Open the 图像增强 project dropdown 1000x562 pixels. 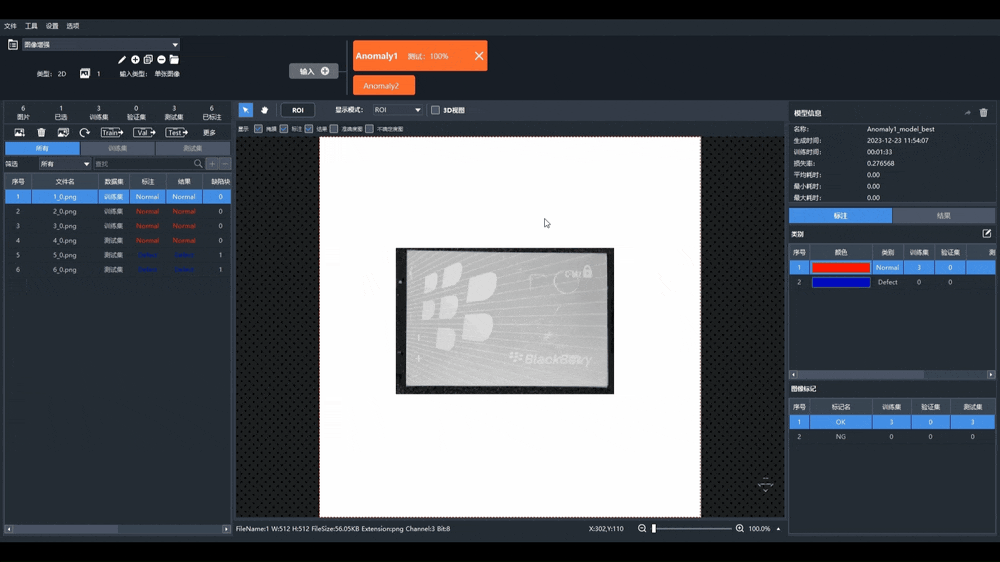pos(100,45)
